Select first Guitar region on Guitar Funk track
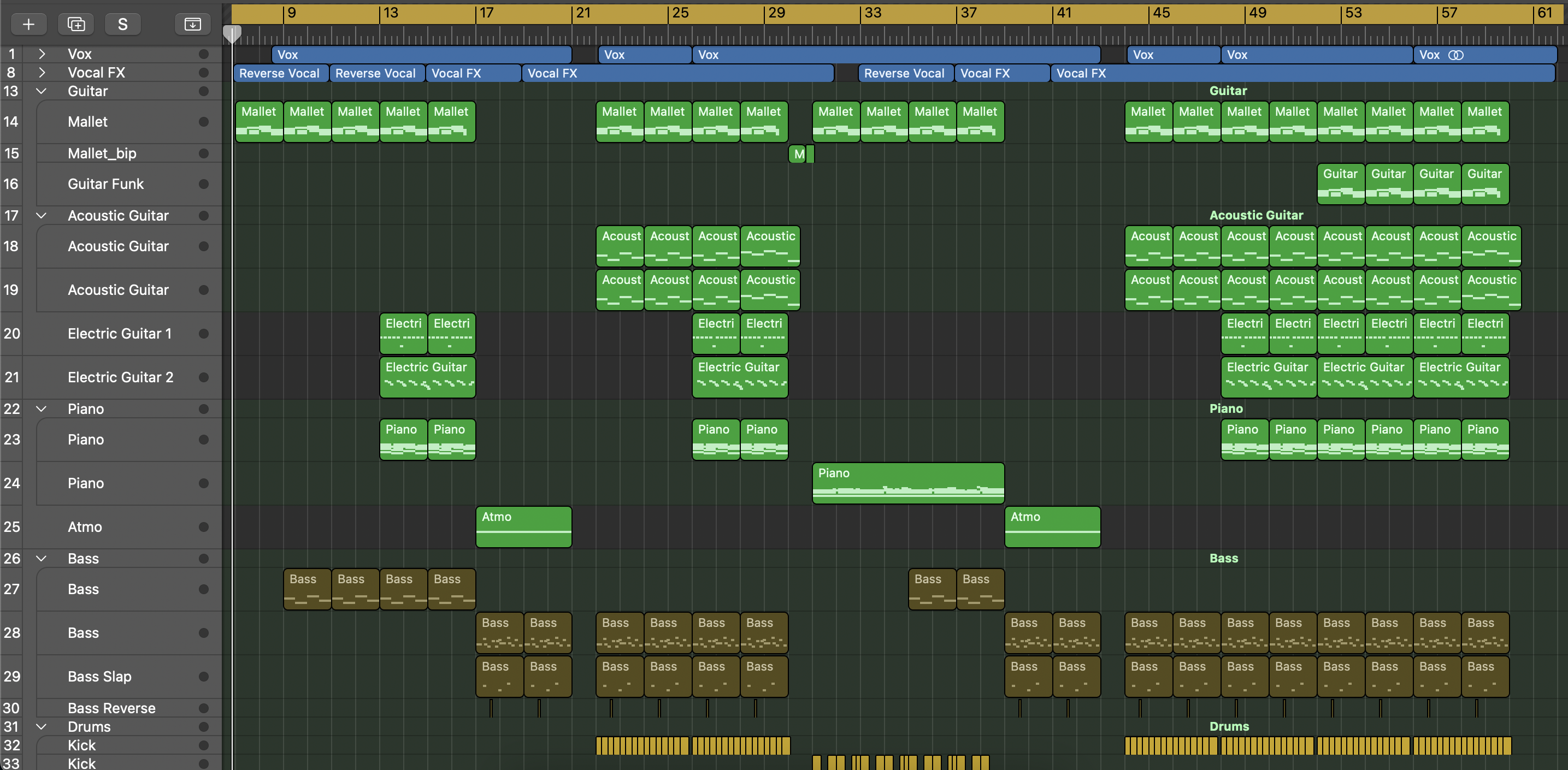This screenshot has width=1568, height=770. pyautogui.click(x=1341, y=183)
